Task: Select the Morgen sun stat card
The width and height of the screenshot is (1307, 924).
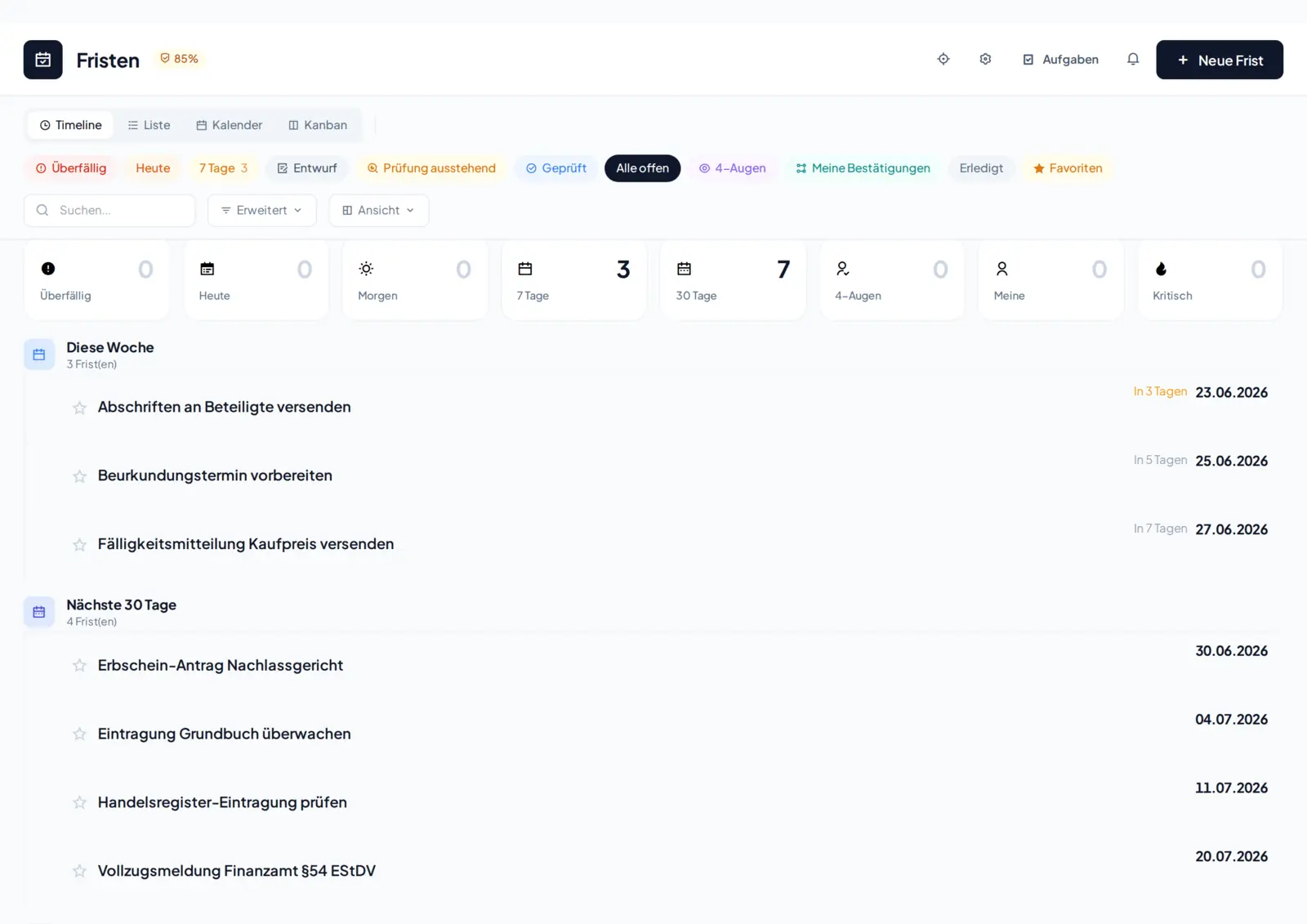Action: coord(414,279)
